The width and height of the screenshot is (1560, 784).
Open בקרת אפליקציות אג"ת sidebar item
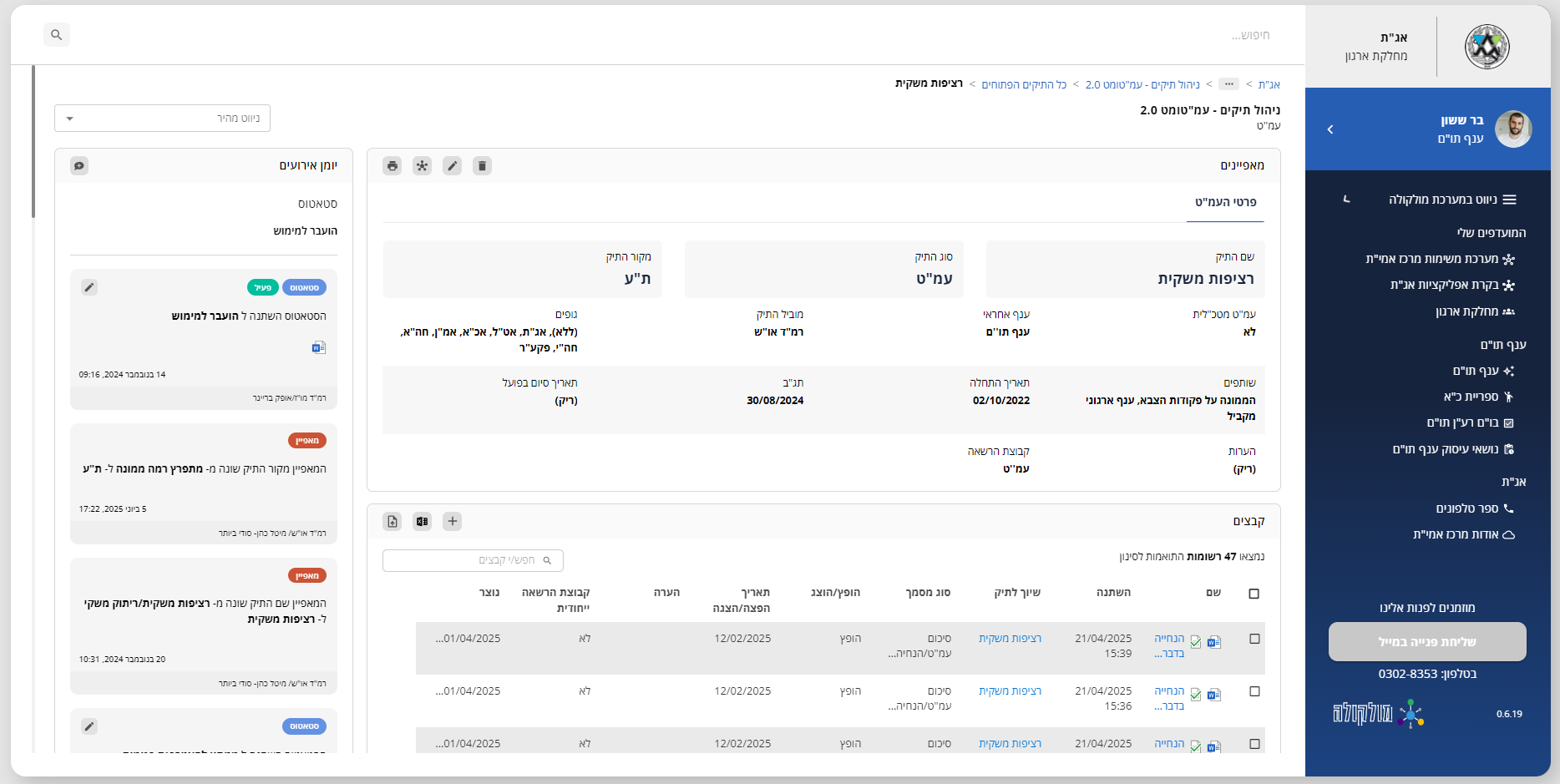pos(1452,285)
